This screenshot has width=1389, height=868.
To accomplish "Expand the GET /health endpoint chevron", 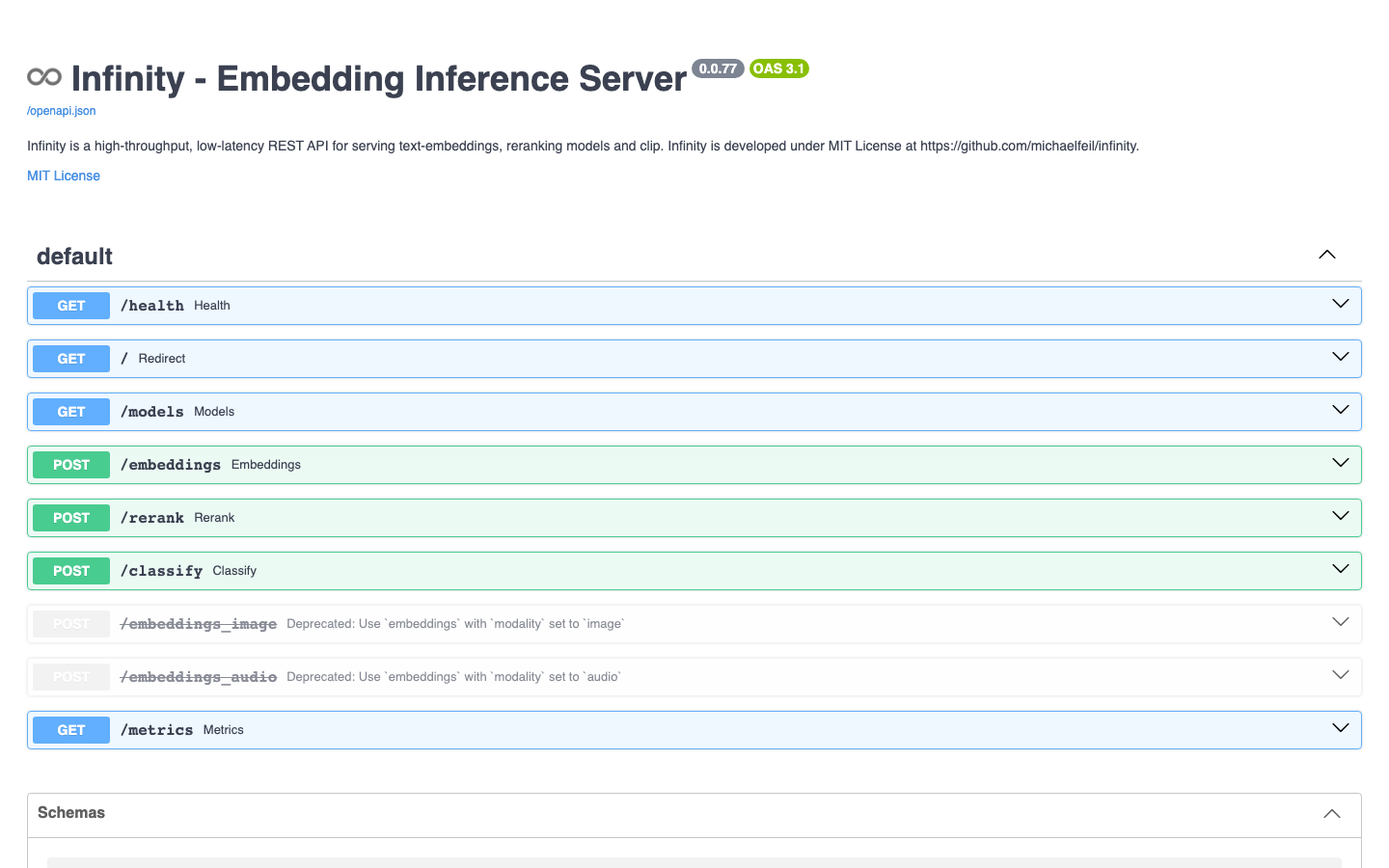I will pos(1341,304).
